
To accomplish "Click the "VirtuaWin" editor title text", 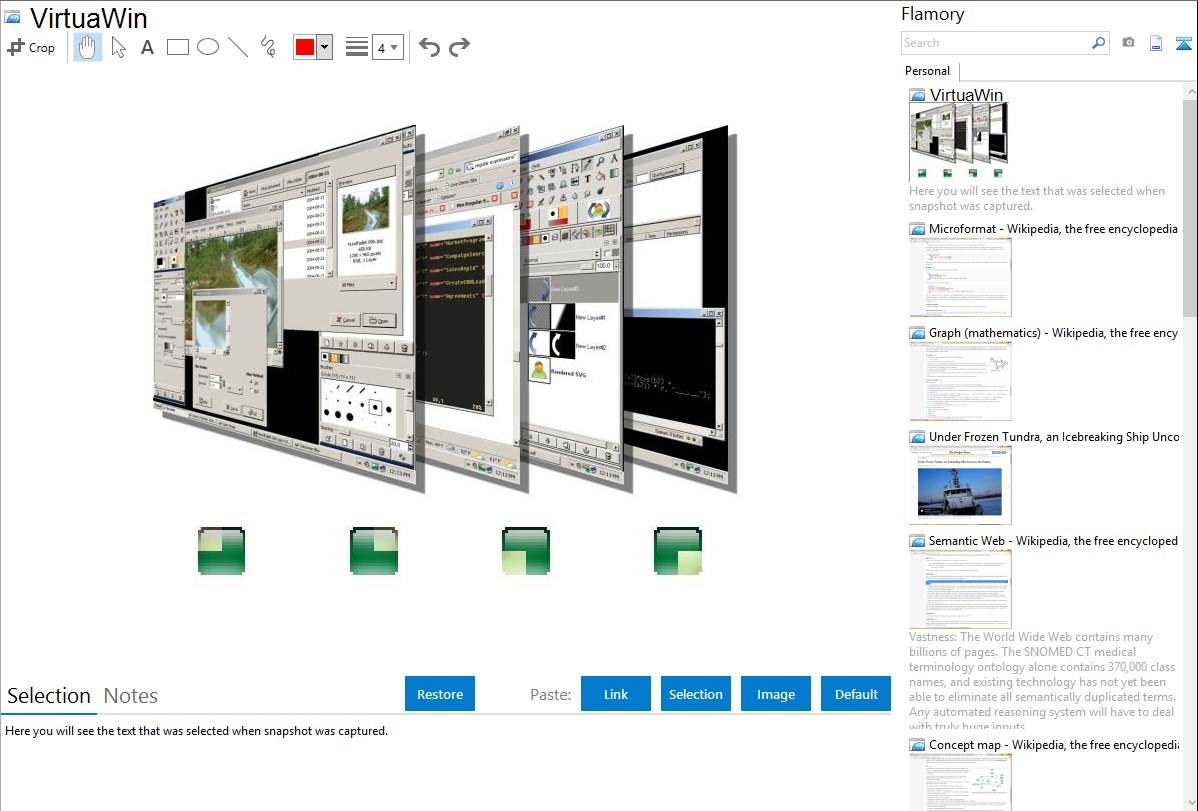I will point(89,18).
